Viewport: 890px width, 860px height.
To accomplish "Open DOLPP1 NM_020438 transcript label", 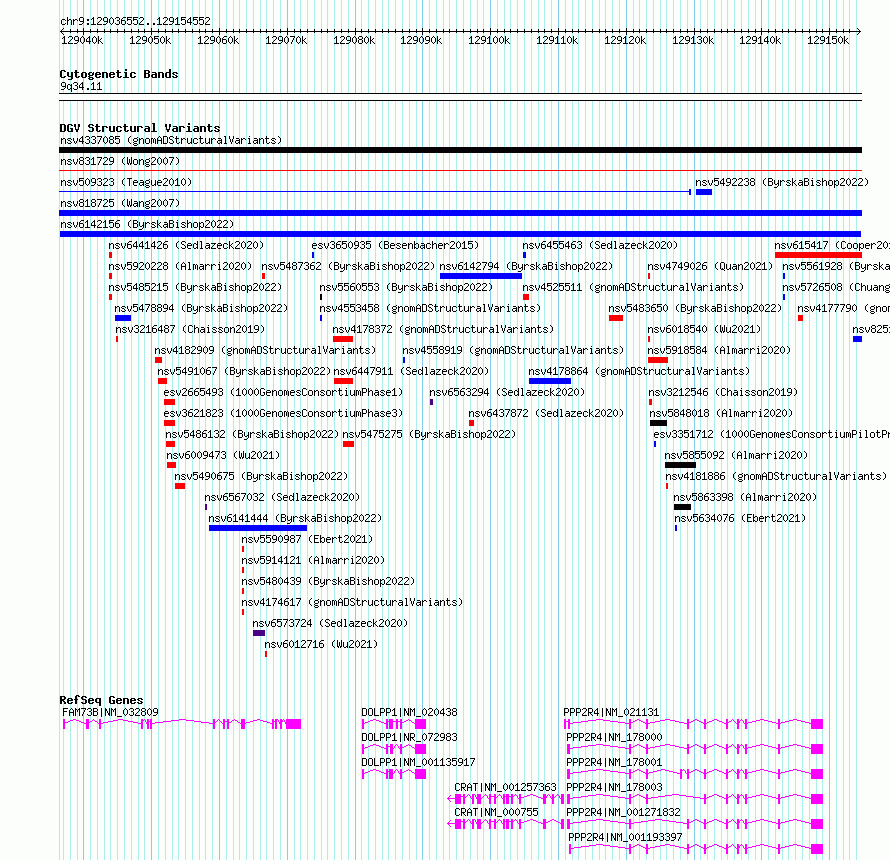I will tap(409, 712).
